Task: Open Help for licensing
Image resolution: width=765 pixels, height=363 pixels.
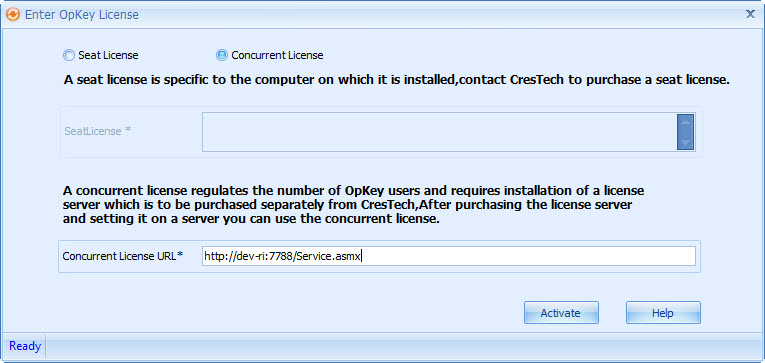Action: pyautogui.click(x=663, y=313)
